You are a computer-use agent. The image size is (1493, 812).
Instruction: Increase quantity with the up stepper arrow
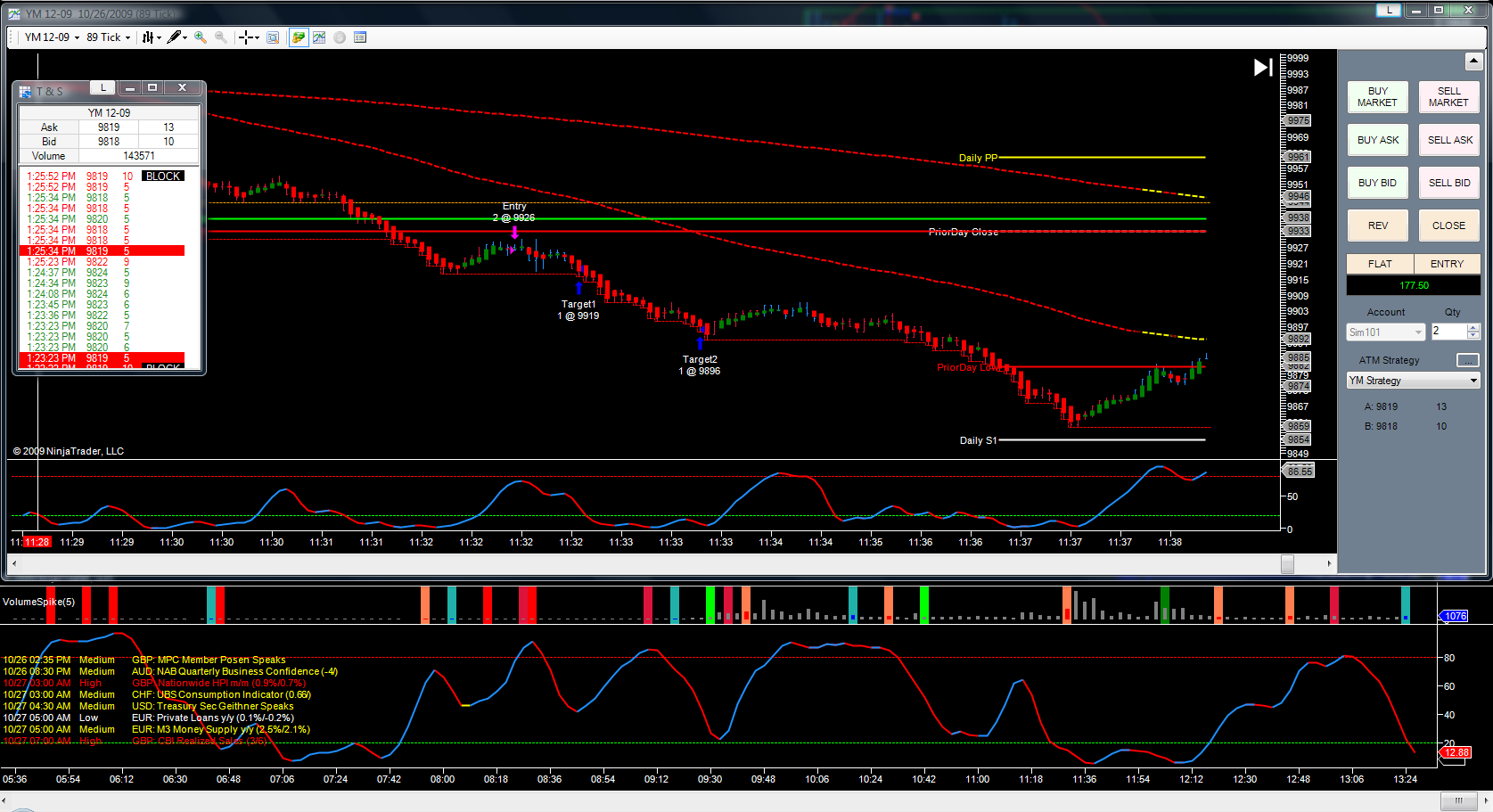tap(1473, 327)
